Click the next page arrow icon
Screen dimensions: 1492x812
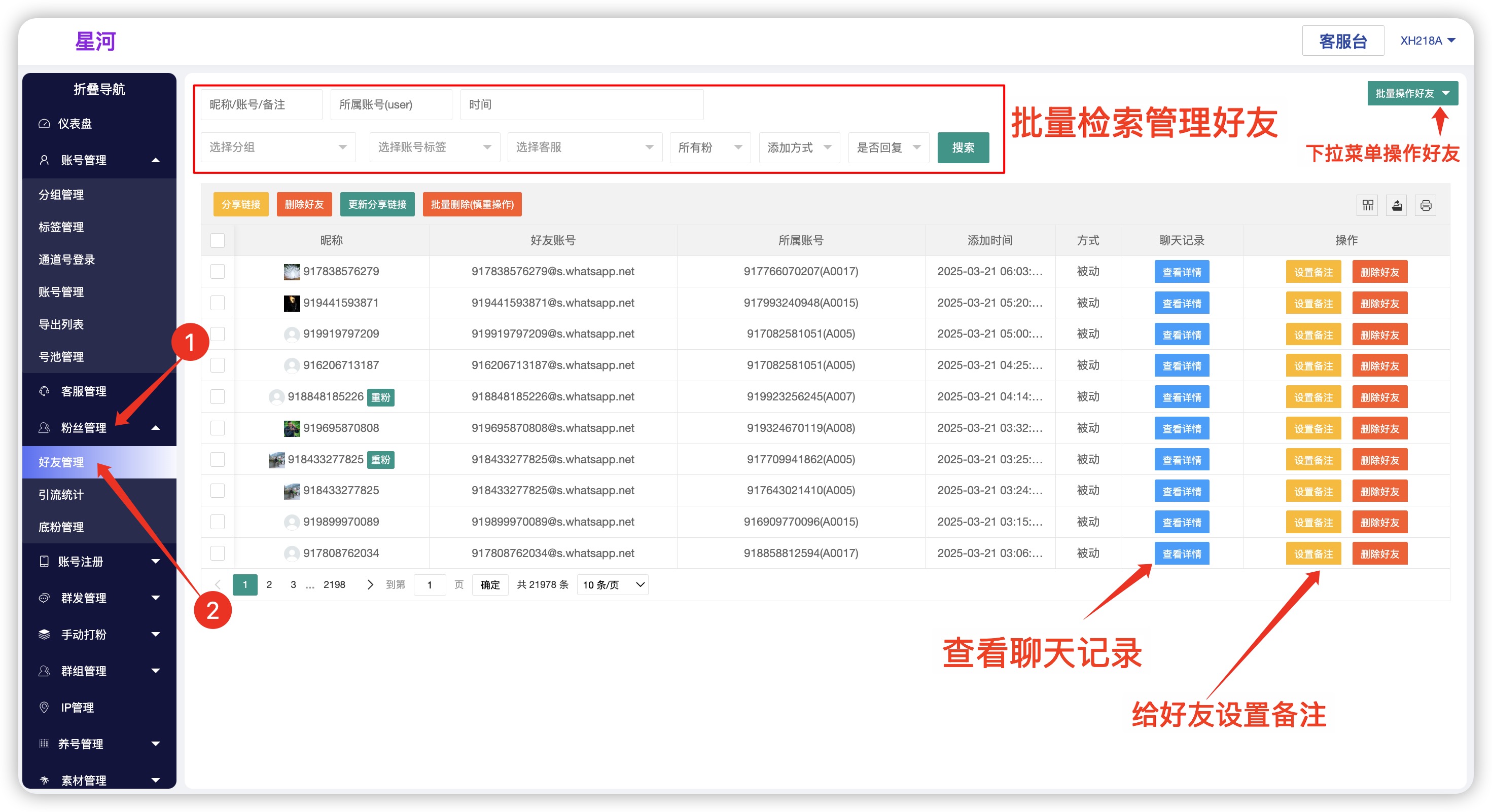click(x=370, y=584)
